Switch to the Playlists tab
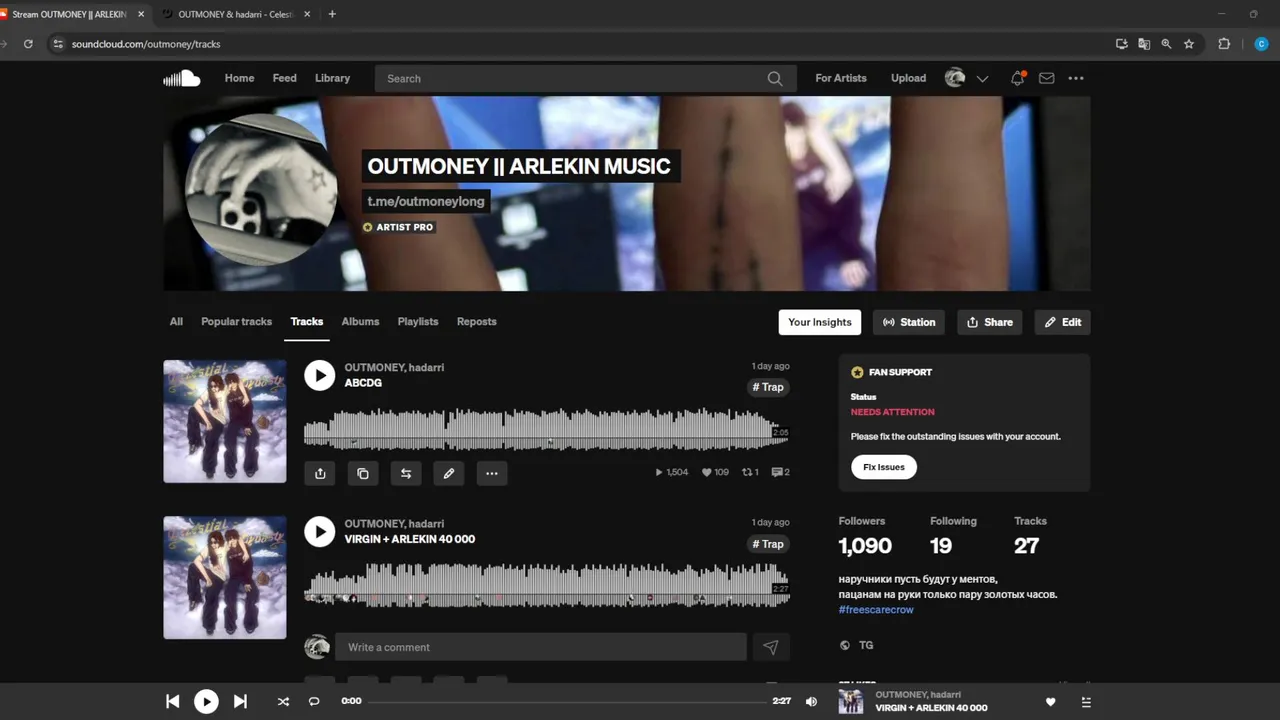Image resolution: width=1280 pixels, height=720 pixels. coord(418,322)
